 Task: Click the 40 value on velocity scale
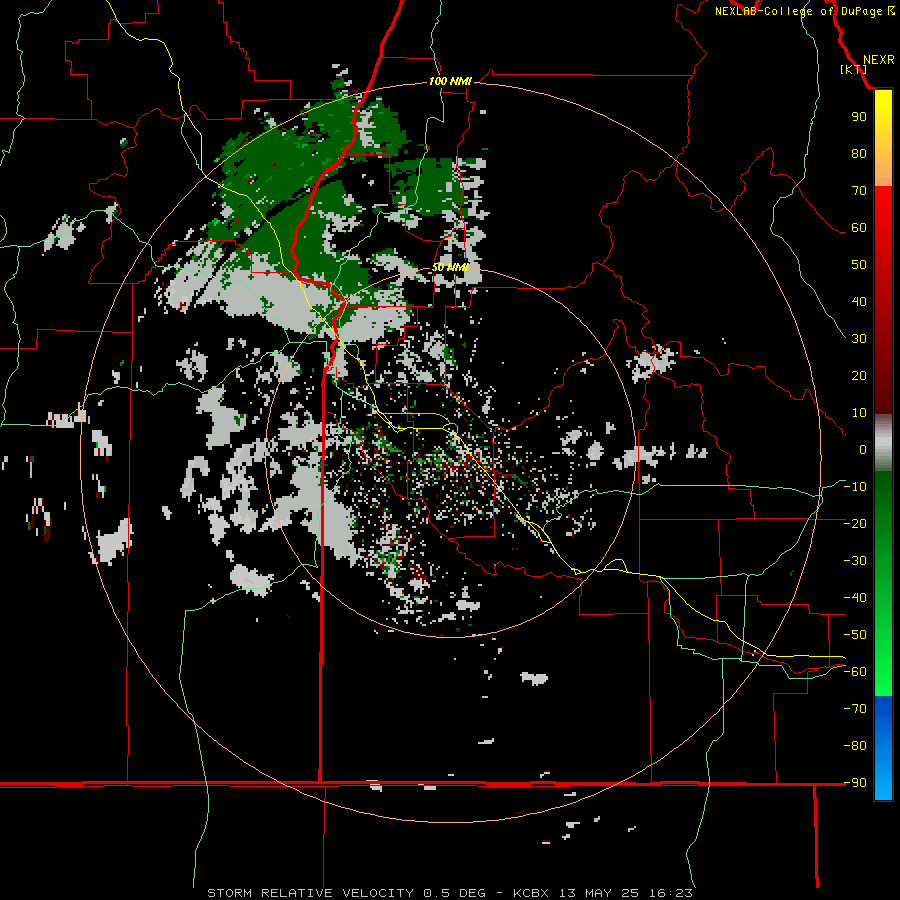pyautogui.click(x=859, y=301)
